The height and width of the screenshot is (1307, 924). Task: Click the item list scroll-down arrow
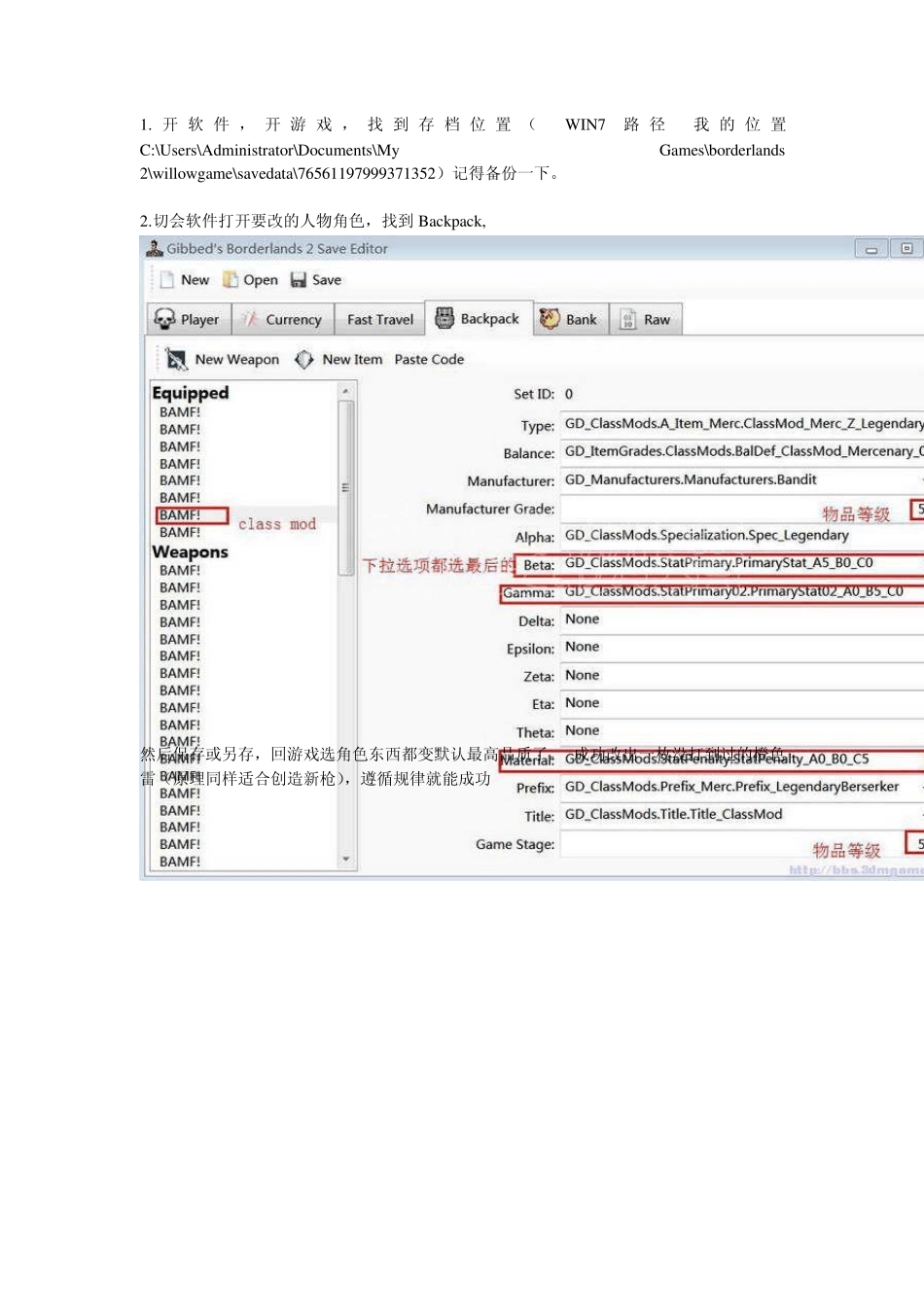click(345, 860)
